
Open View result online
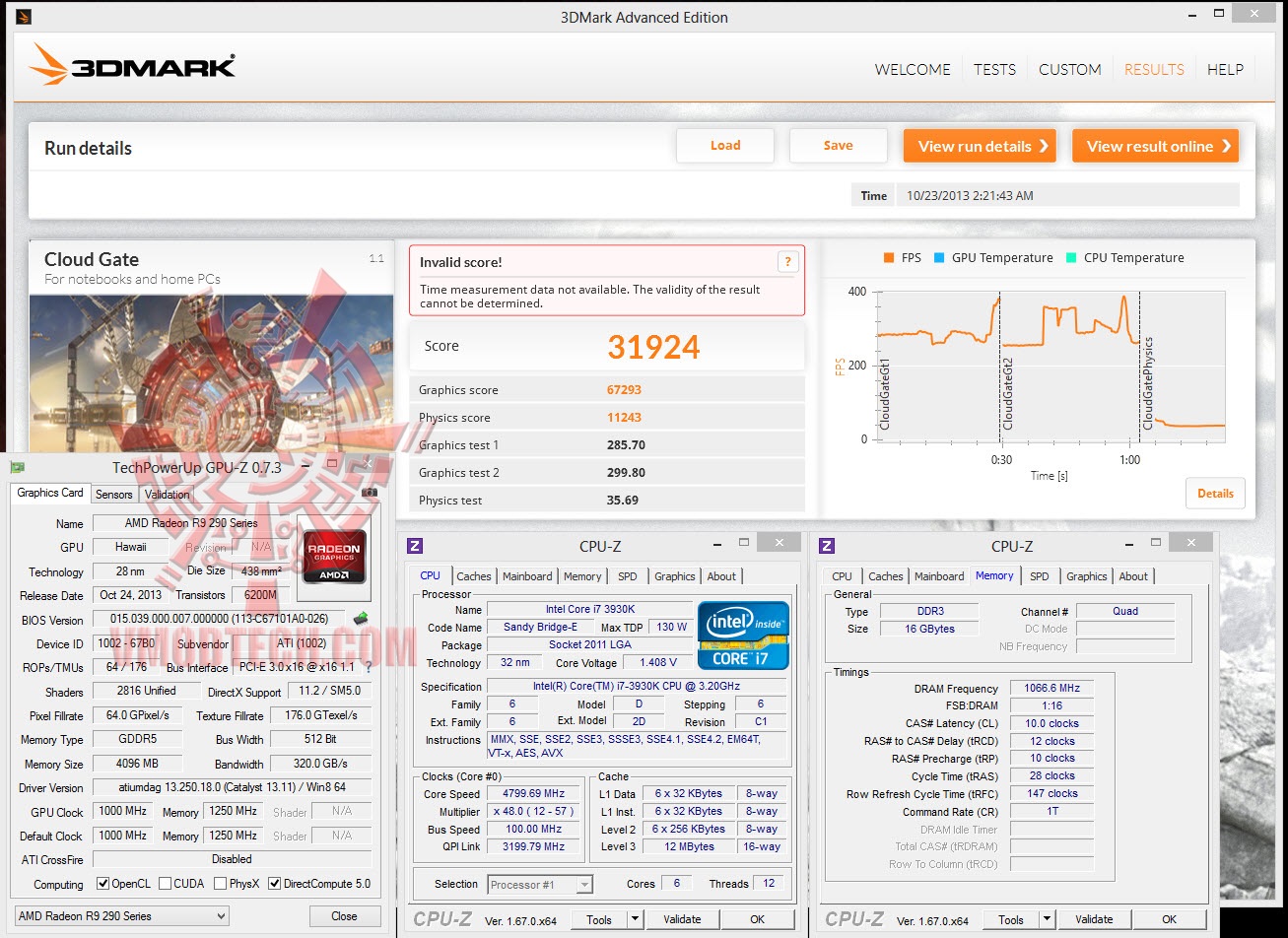(1155, 146)
